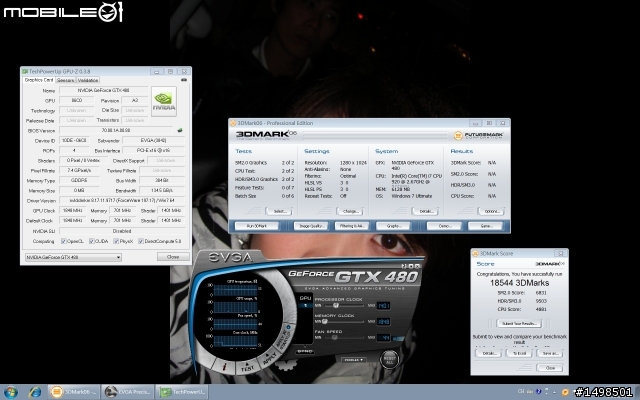Click Save as... in 3DMark Score window
The width and height of the screenshot is (640, 400).
pyautogui.click(x=550, y=353)
